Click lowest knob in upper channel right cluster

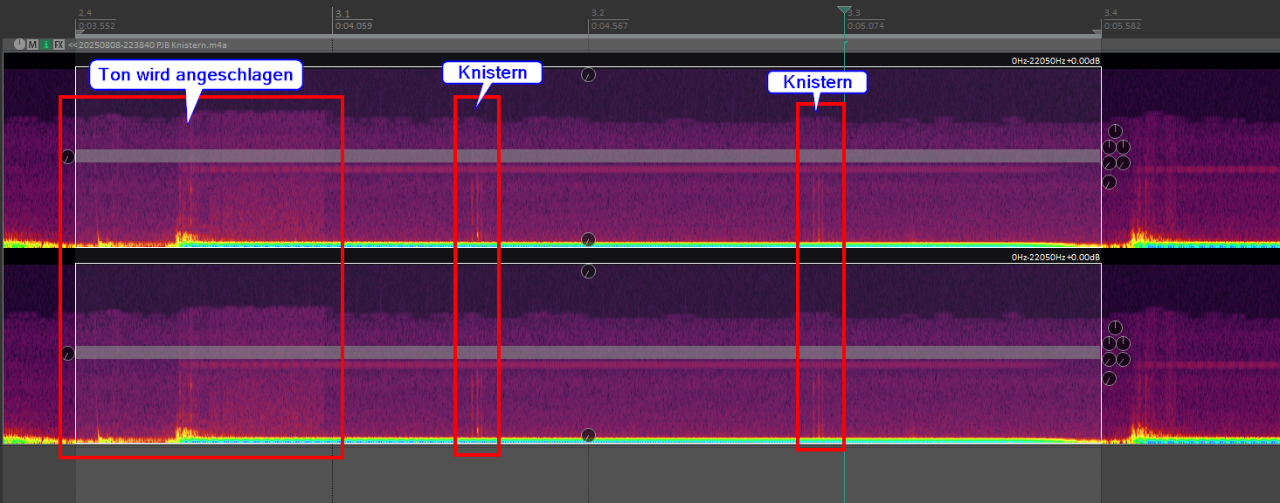pos(1109,183)
